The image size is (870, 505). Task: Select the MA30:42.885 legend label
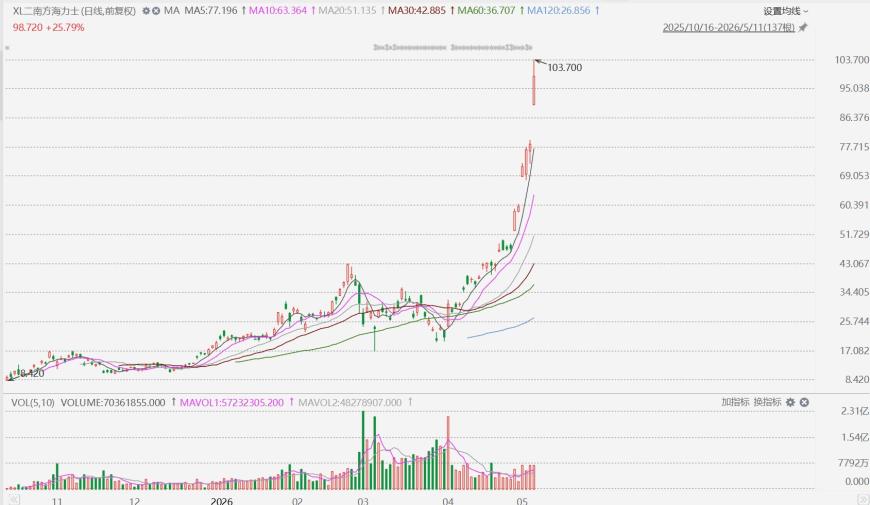[x=417, y=11]
